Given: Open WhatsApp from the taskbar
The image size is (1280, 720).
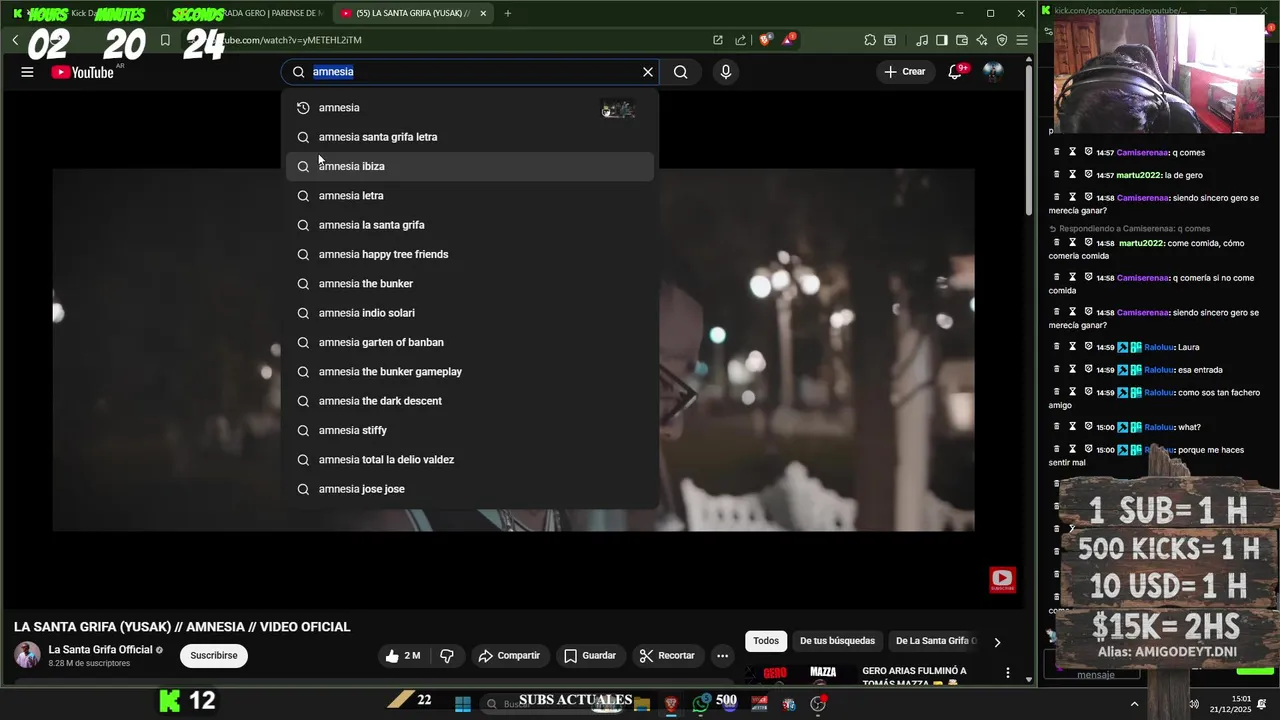Looking at the screenshot, I should 701,704.
